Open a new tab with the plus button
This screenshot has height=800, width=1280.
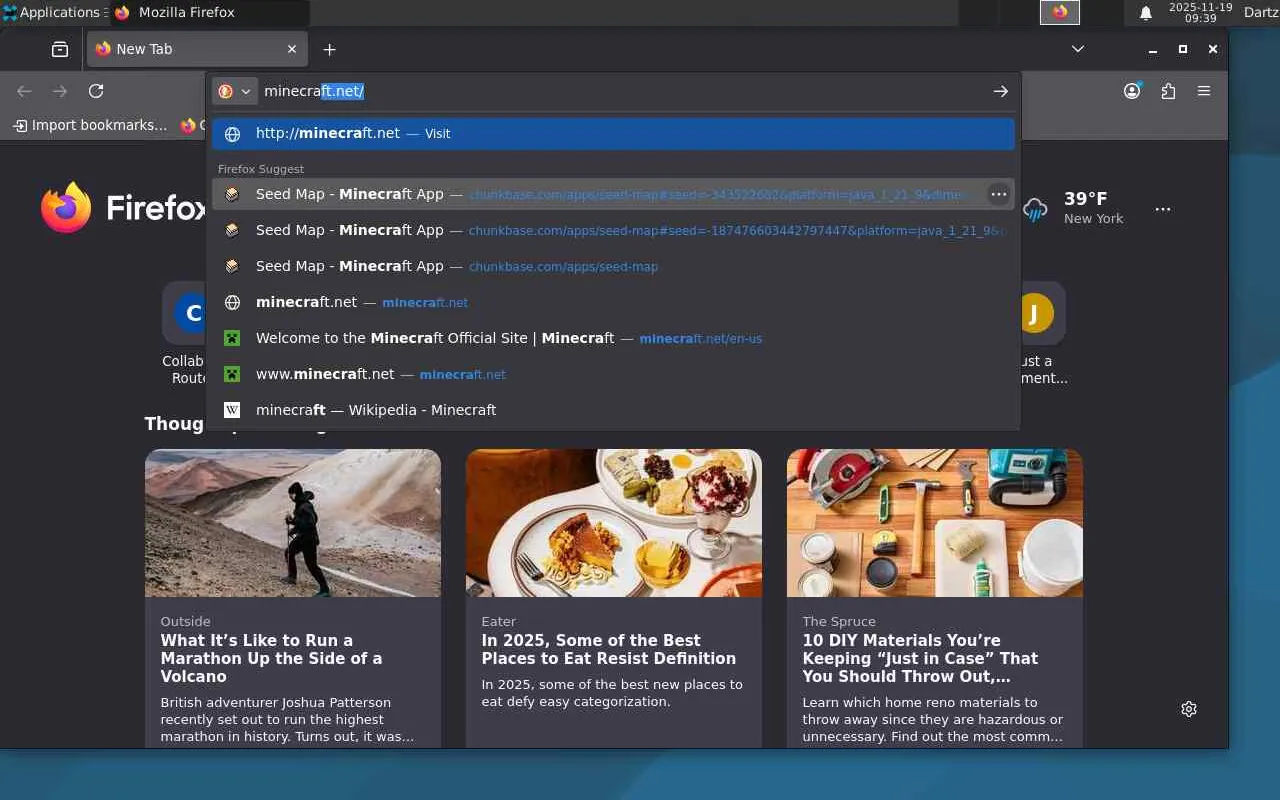[x=329, y=49]
